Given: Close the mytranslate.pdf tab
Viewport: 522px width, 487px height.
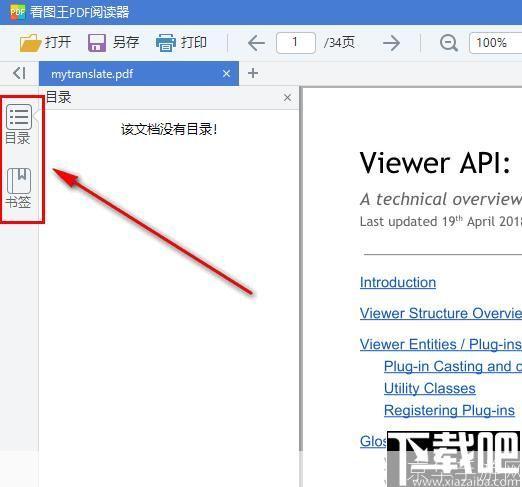Looking at the screenshot, I should click(226, 73).
